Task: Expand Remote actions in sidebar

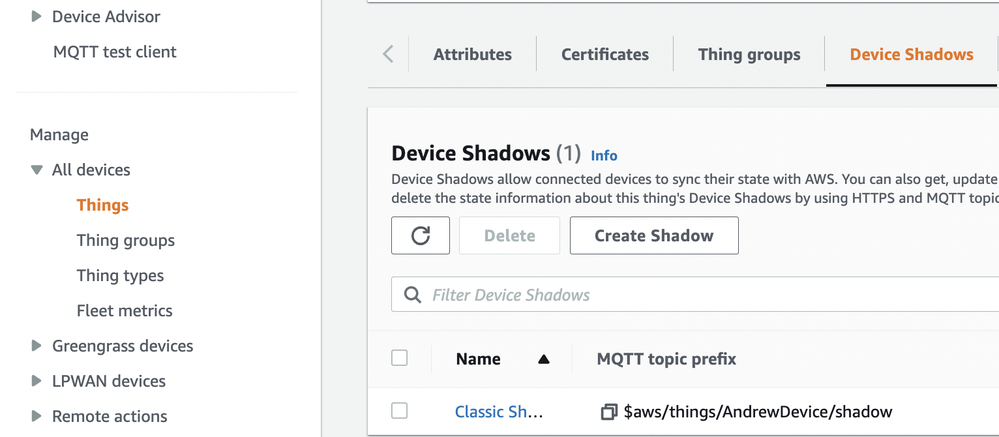Action: [x=36, y=416]
